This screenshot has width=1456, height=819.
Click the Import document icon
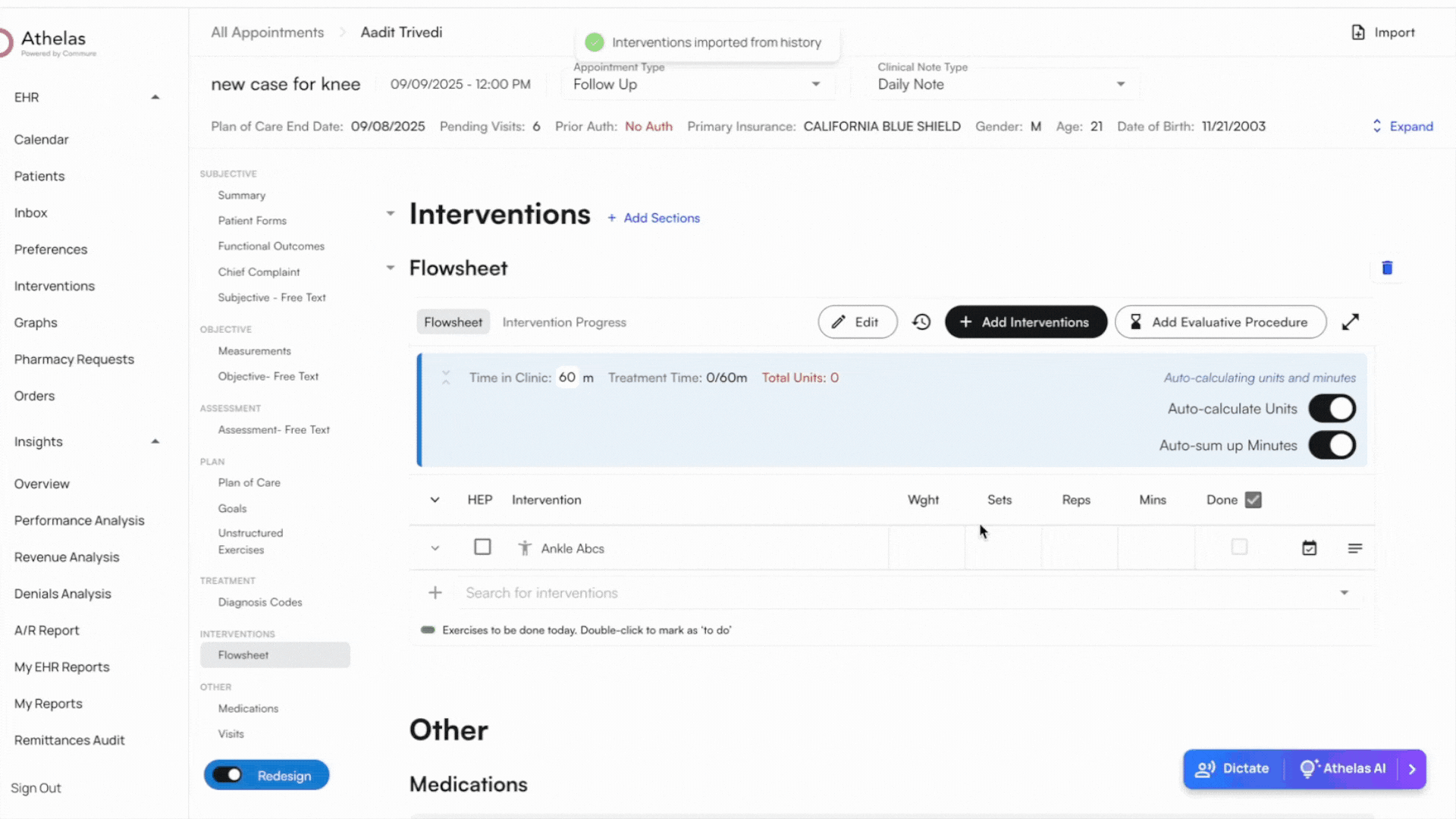tap(1358, 33)
